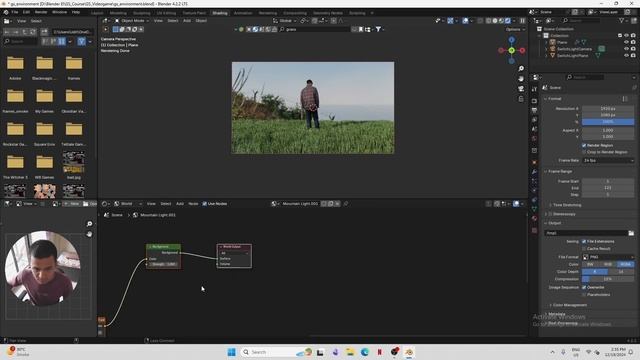Click the pan hand icon in the 3D viewport
Viewport: 640px width, 360px height.
pyautogui.click(x=521, y=79)
